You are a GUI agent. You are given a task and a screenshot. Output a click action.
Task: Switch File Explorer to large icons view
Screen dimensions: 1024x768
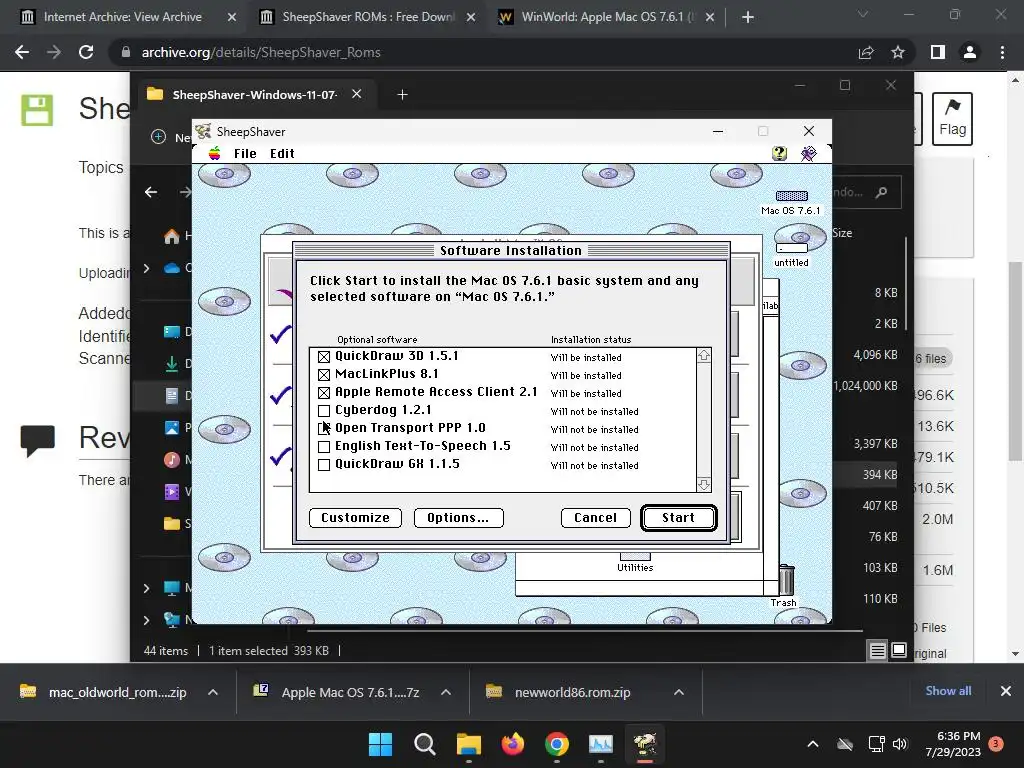tap(899, 650)
